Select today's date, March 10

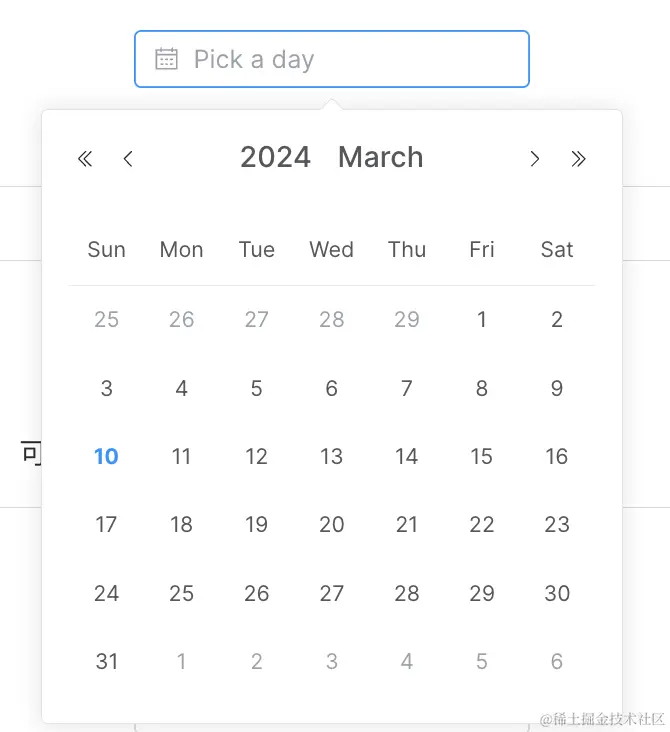[106, 456]
